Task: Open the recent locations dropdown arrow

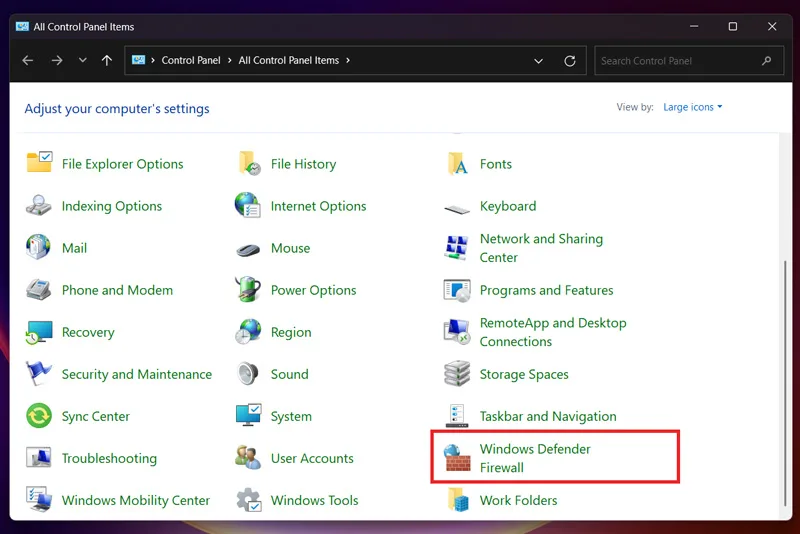Action: pyautogui.click(x=83, y=60)
